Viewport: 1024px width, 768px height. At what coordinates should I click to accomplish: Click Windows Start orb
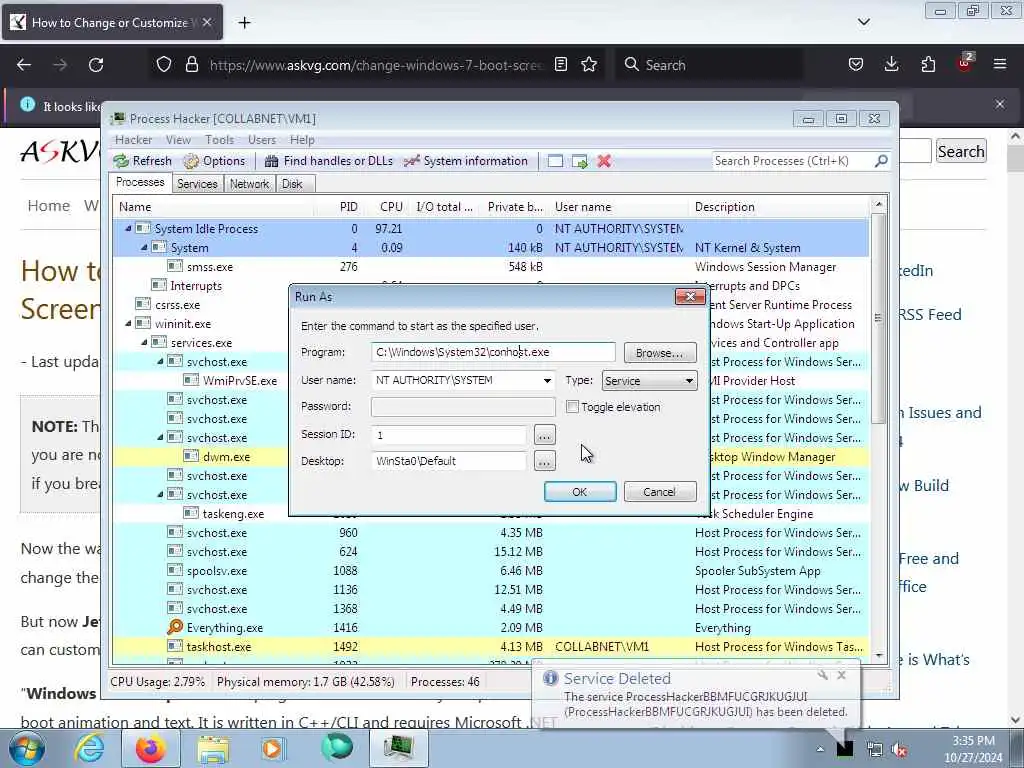26,748
